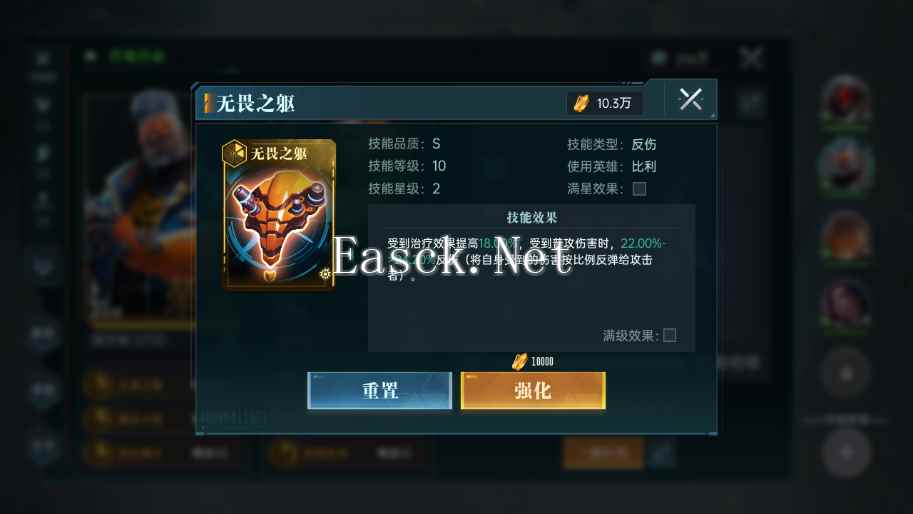The height and width of the screenshot is (514, 913).
Task: Select the second hero avatar on the right
Action: click(x=845, y=166)
